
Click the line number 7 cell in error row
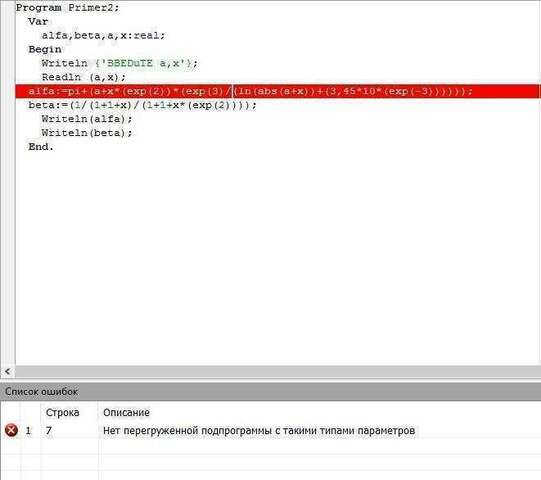click(49, 431)
